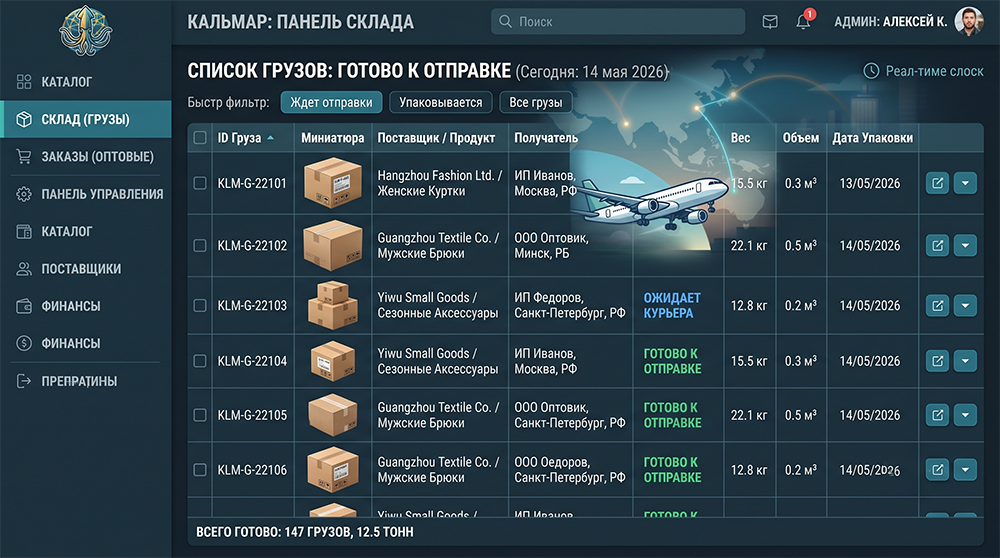Open row actions dropdown for KLM-G-22102
The image size is (1000, 558).
(x=965, y=246)
